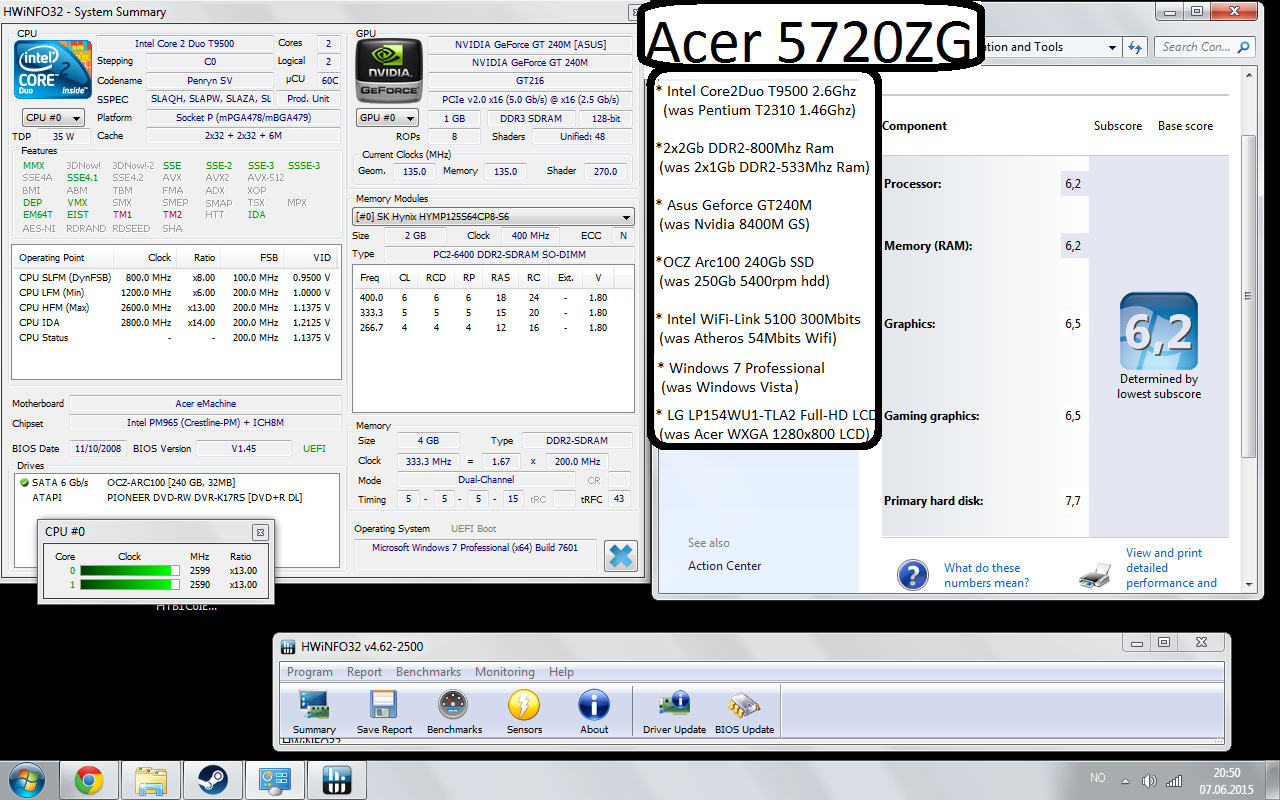Click 'View and print detailed performance' link

pos(1171,568)
